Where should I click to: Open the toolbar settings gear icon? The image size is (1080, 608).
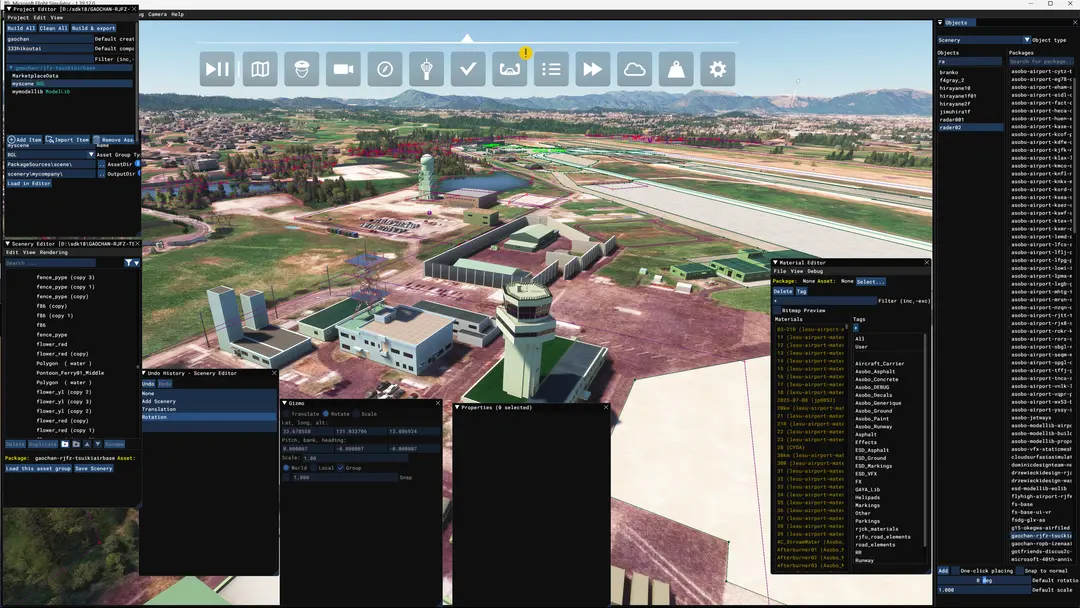point(718,69)
